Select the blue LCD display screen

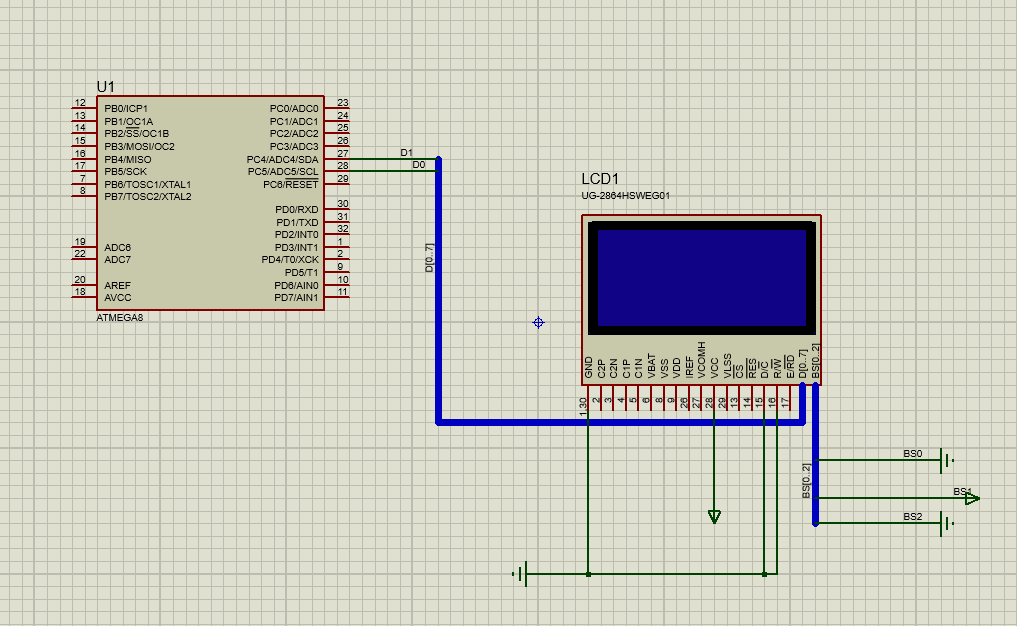tap(701, 277)
